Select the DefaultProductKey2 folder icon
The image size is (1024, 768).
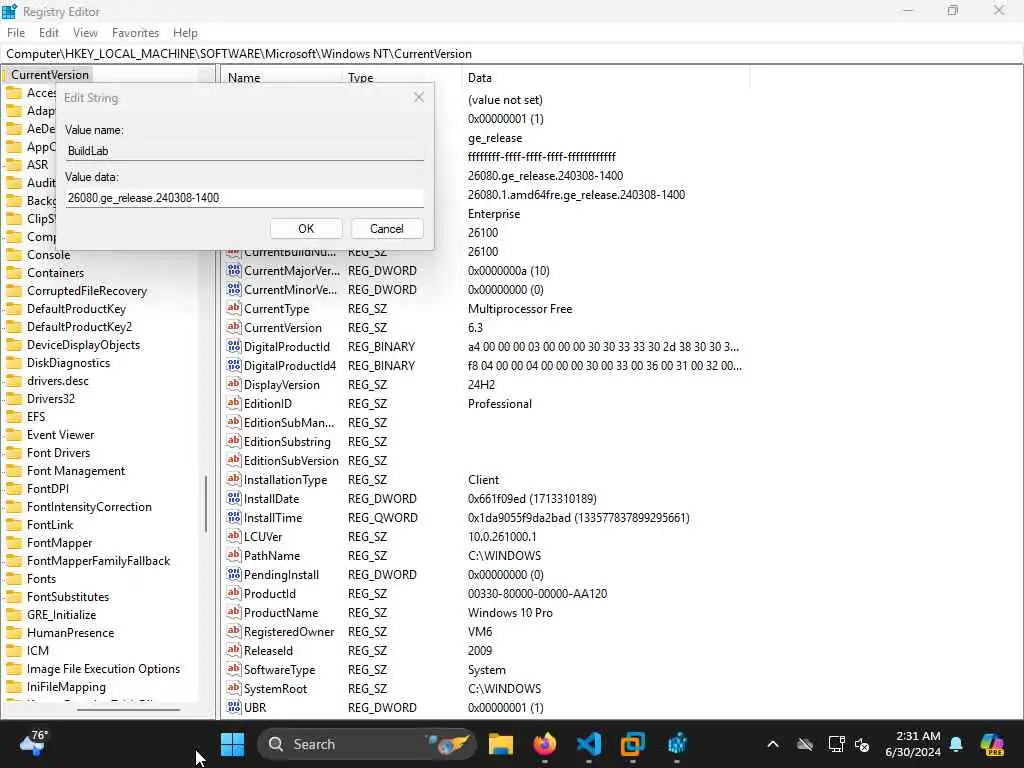(x=14, y=327)
